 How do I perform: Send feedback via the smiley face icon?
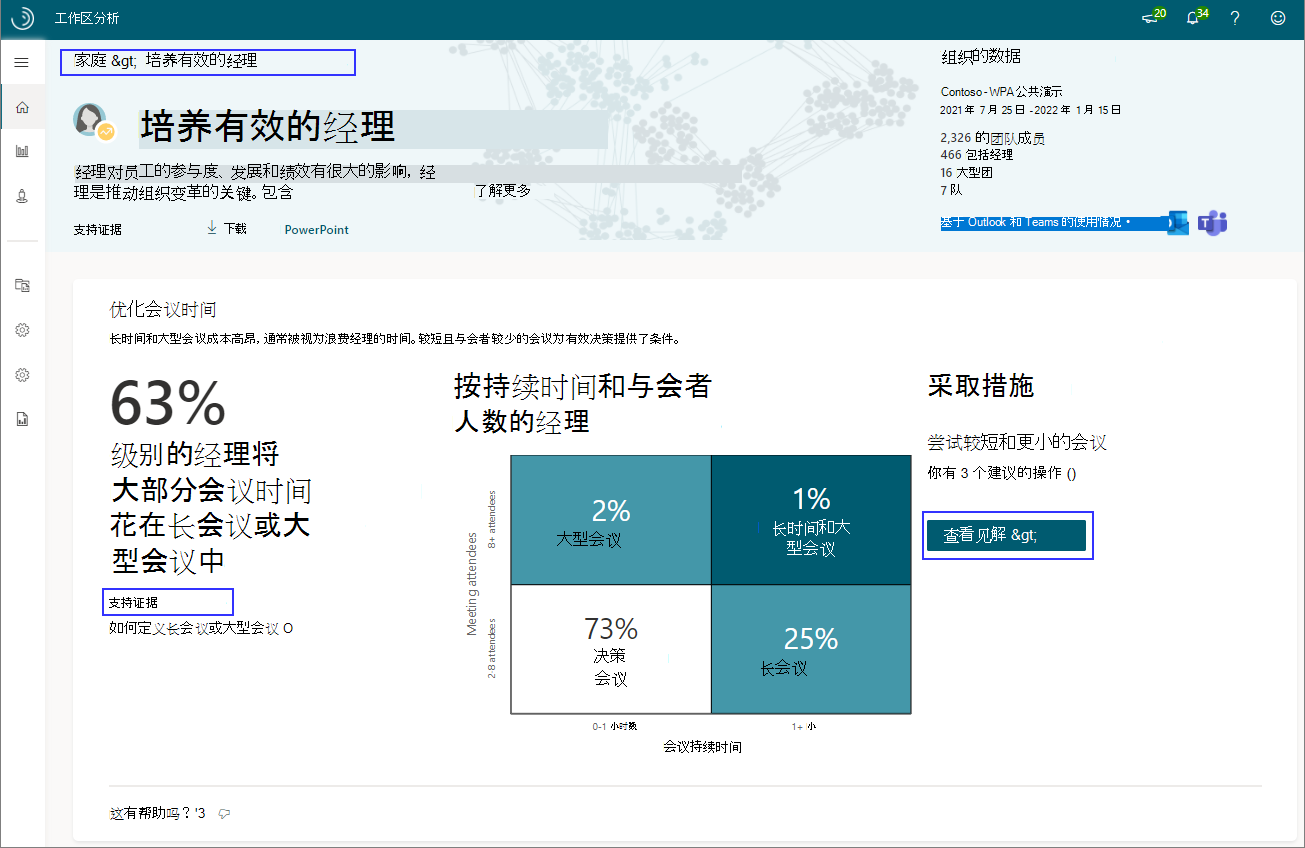(1278, 18)
